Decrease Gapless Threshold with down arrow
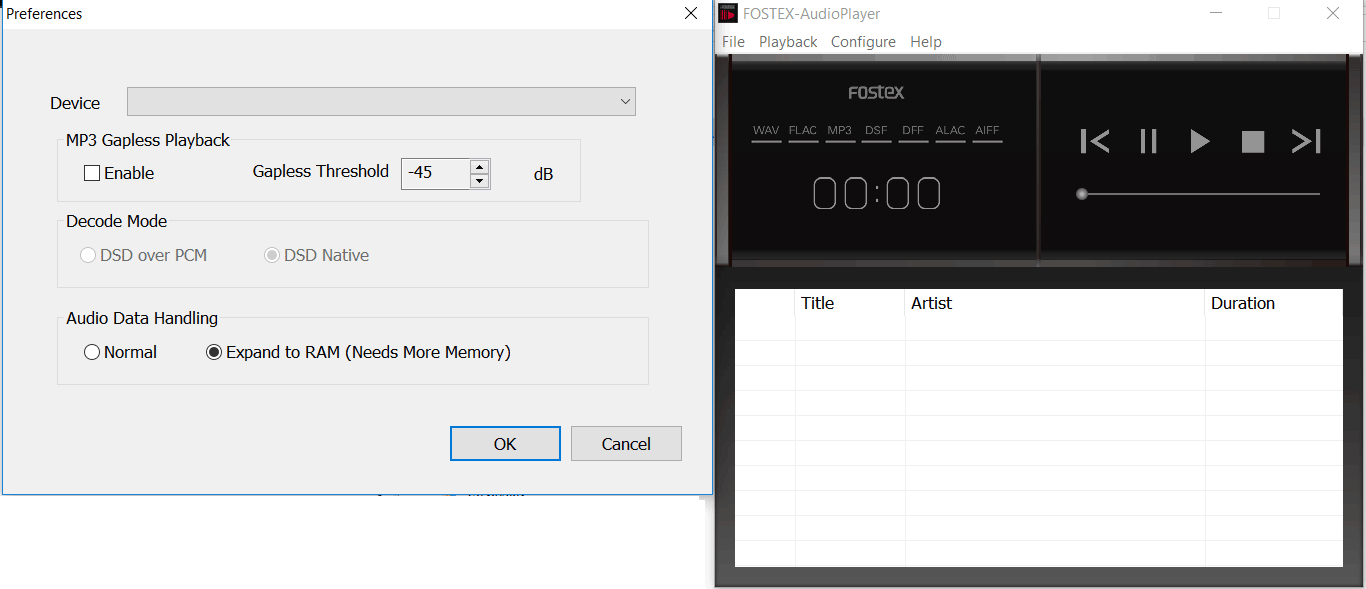This screenshot has height=589, width=1366. [480, 181]
